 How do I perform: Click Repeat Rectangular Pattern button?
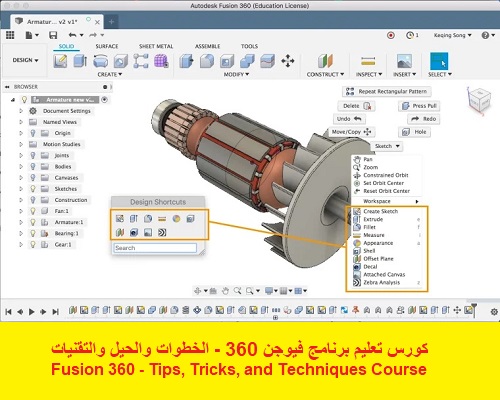click(387, 91)
